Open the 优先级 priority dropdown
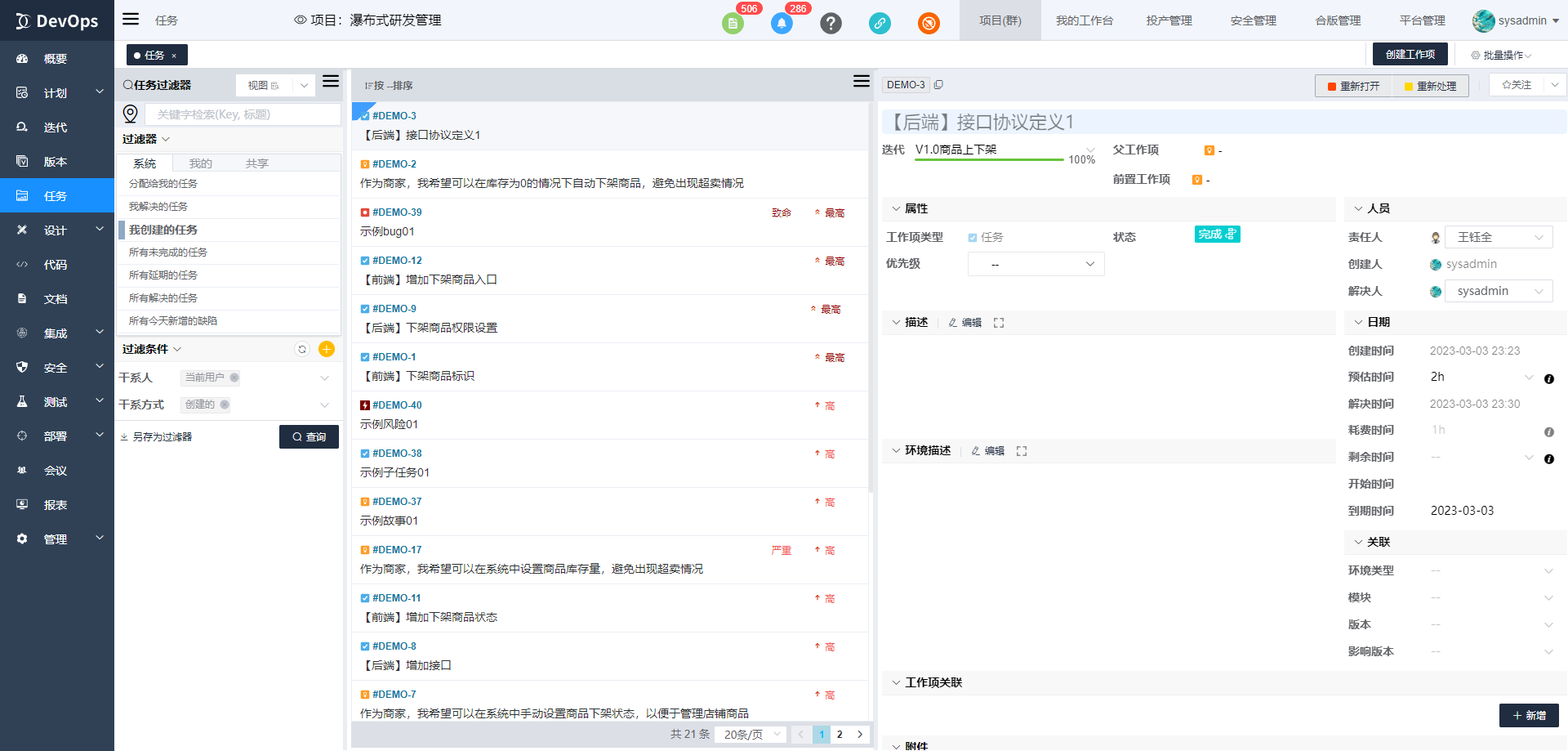Screen dimensions: 1568x751 coord(1036,264)
